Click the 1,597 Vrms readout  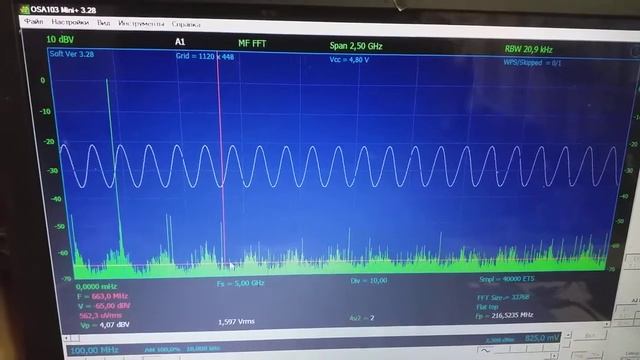click(x=236, y=322)
